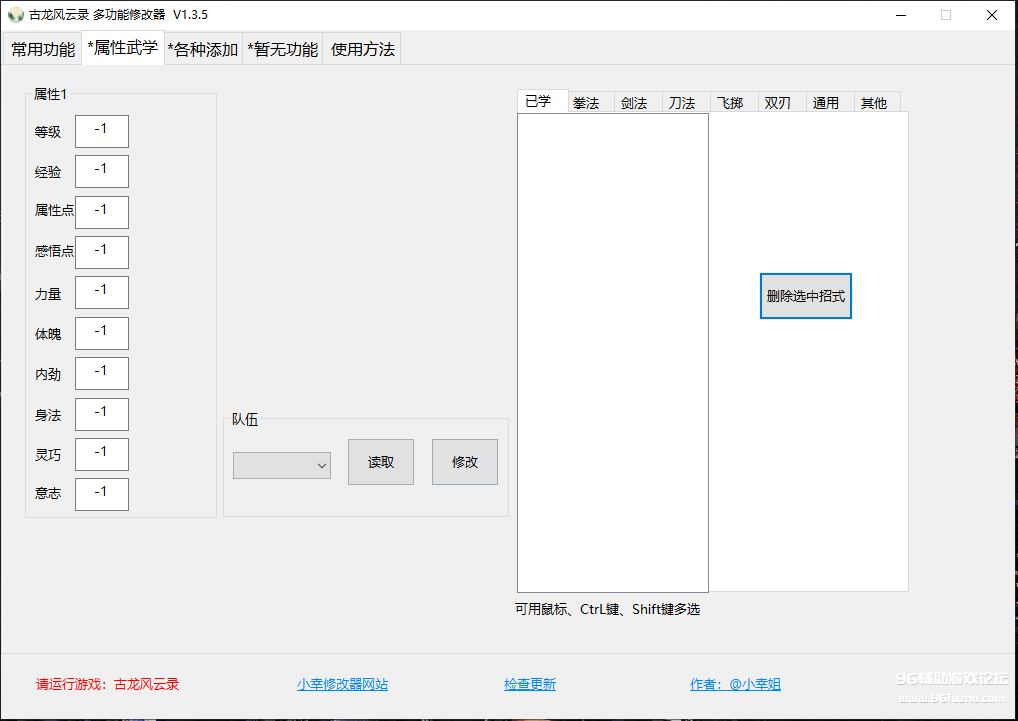
Task: Expand the 队伍 team dropdown
Action: (282, 465)
